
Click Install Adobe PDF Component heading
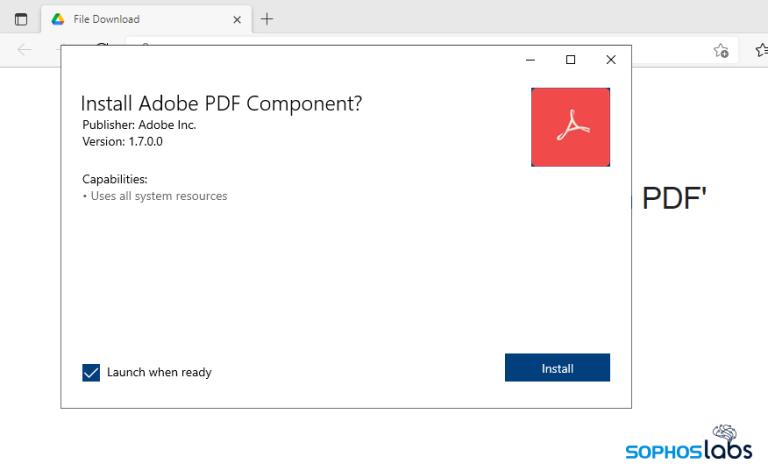coord(221,103)
